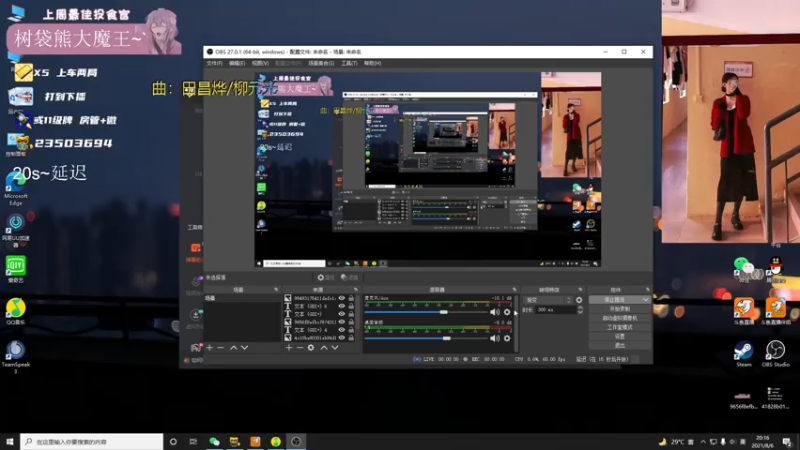The width and height of the screenshot is (800, 450).
Task: Click the 滤镜 filters button above the docks
Action: tap(349, 278)
